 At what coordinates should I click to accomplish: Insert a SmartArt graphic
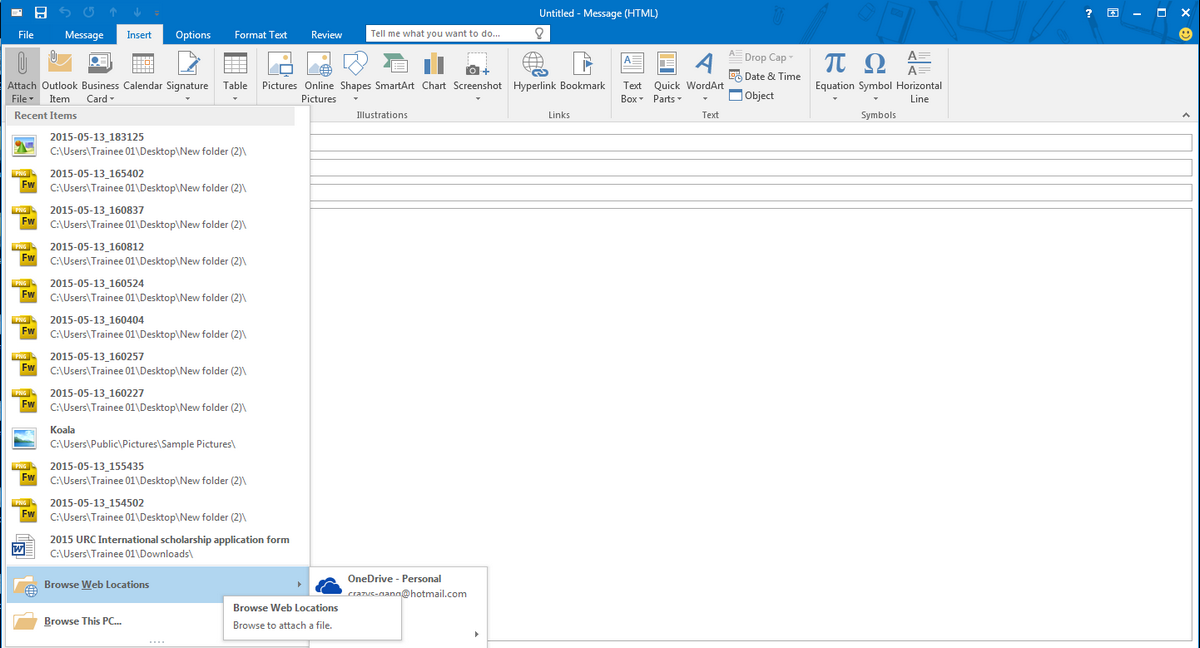click(395, 72)
